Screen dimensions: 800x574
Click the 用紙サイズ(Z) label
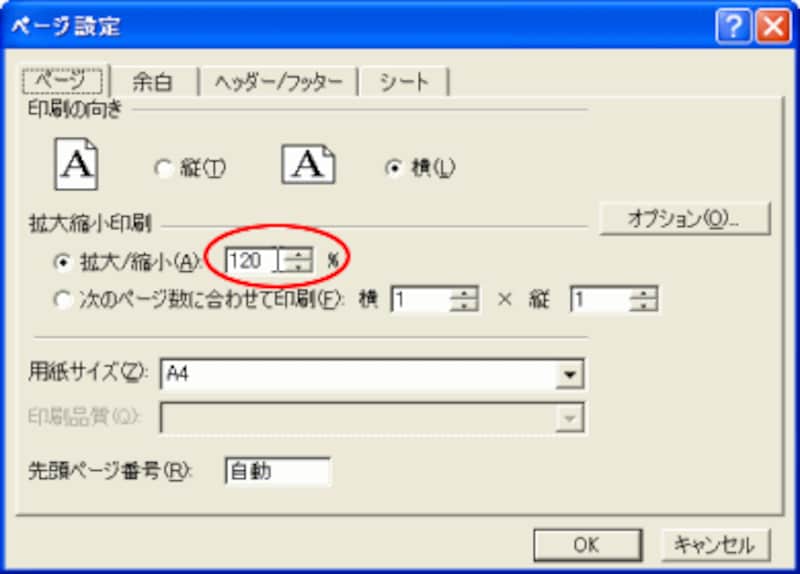click(87, 372)
